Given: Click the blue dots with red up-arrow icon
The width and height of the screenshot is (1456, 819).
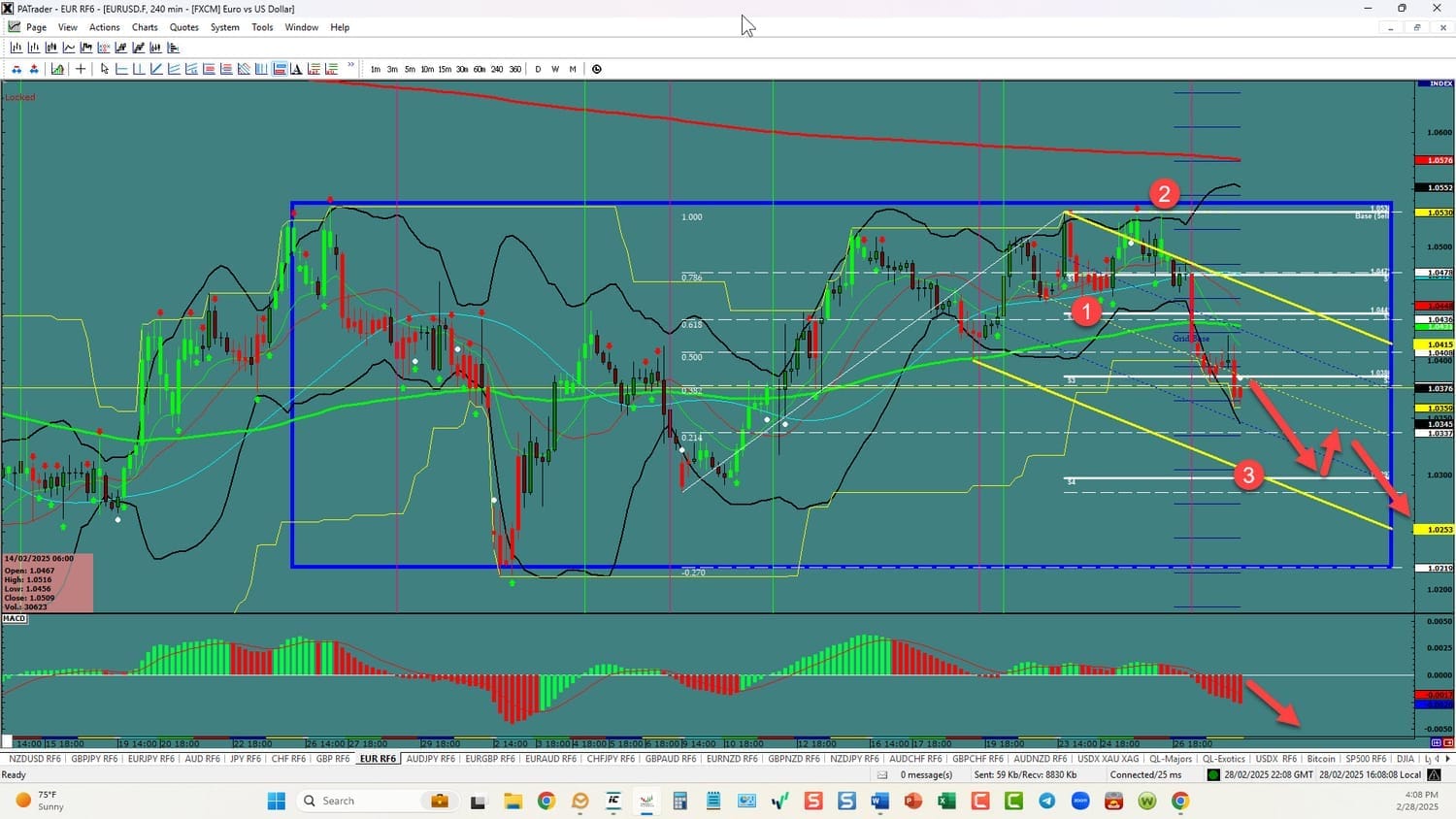Looking at the screenshot, I should click(x=34, y=69).
